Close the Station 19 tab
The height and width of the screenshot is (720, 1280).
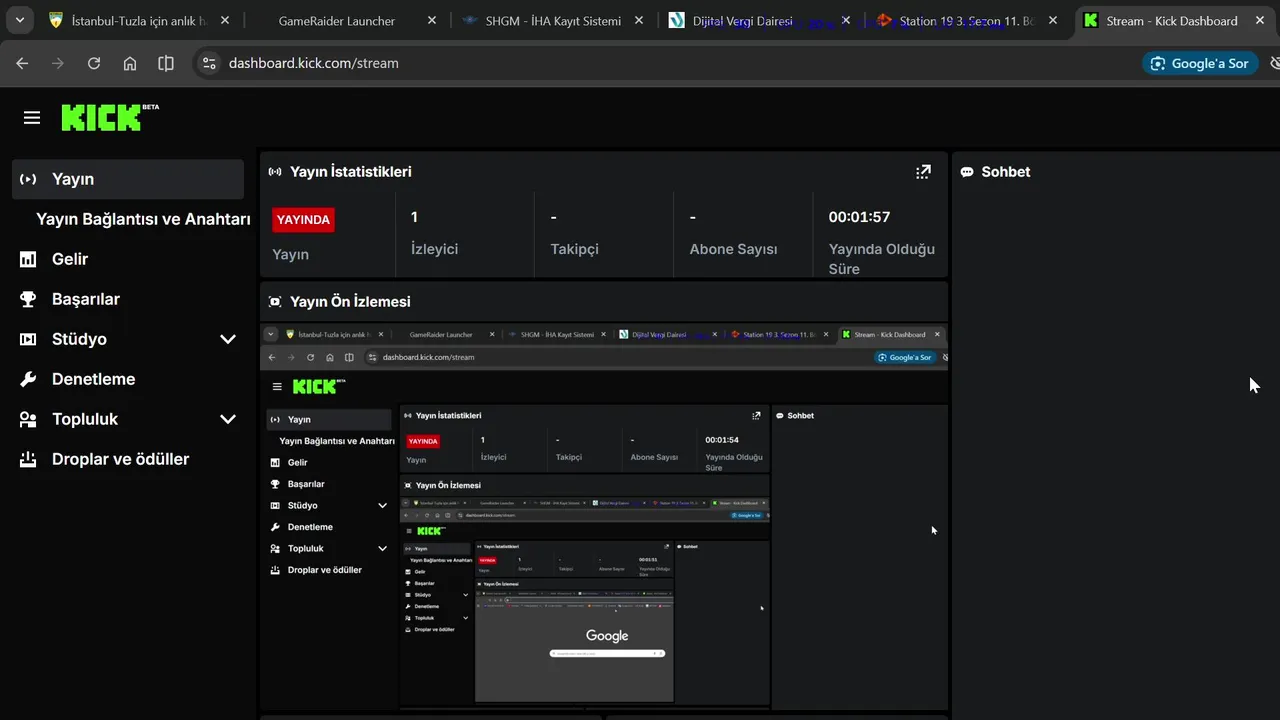pos(1053,20)
